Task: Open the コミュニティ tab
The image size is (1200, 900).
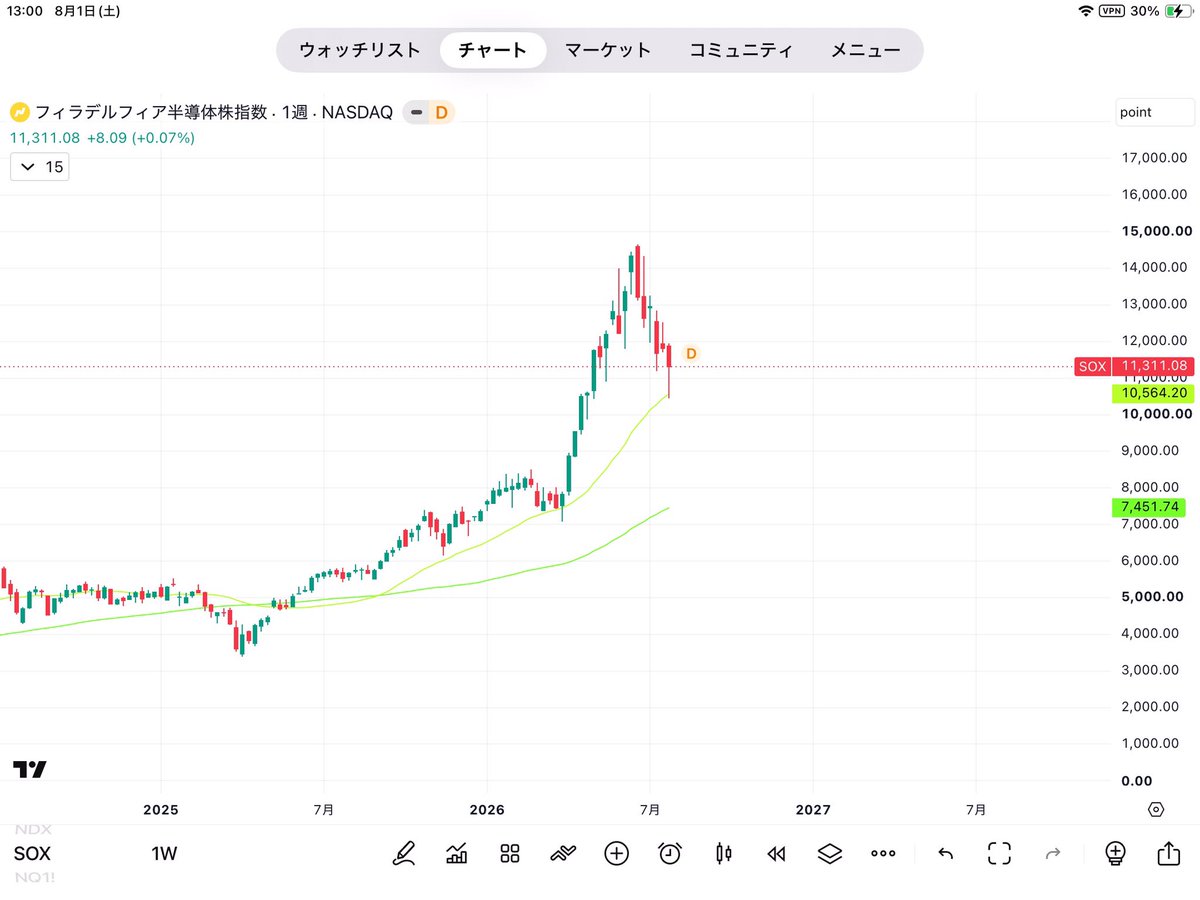Action: (x=741, y=50)
